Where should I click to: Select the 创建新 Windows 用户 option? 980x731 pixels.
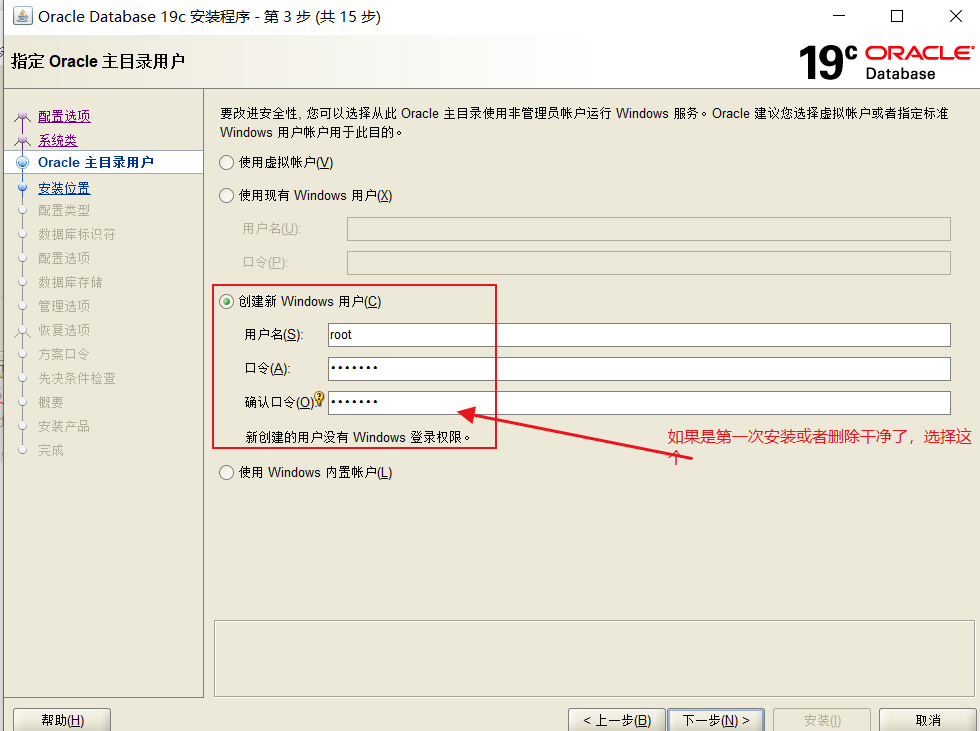226,300
